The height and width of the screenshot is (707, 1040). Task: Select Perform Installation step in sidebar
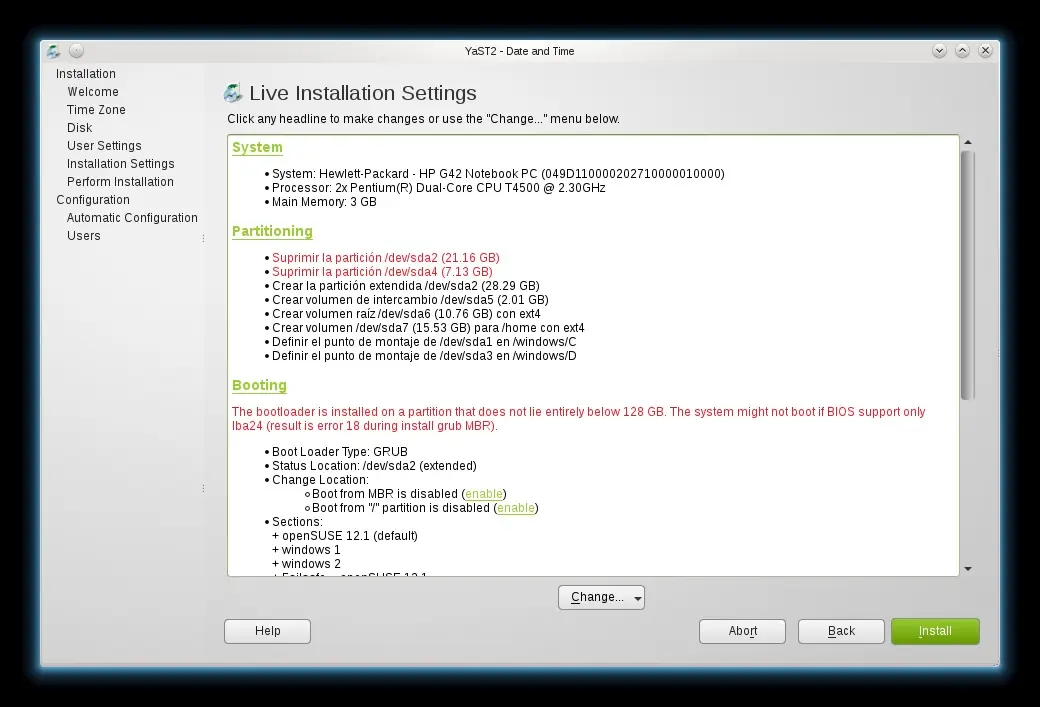coord(120,181)
